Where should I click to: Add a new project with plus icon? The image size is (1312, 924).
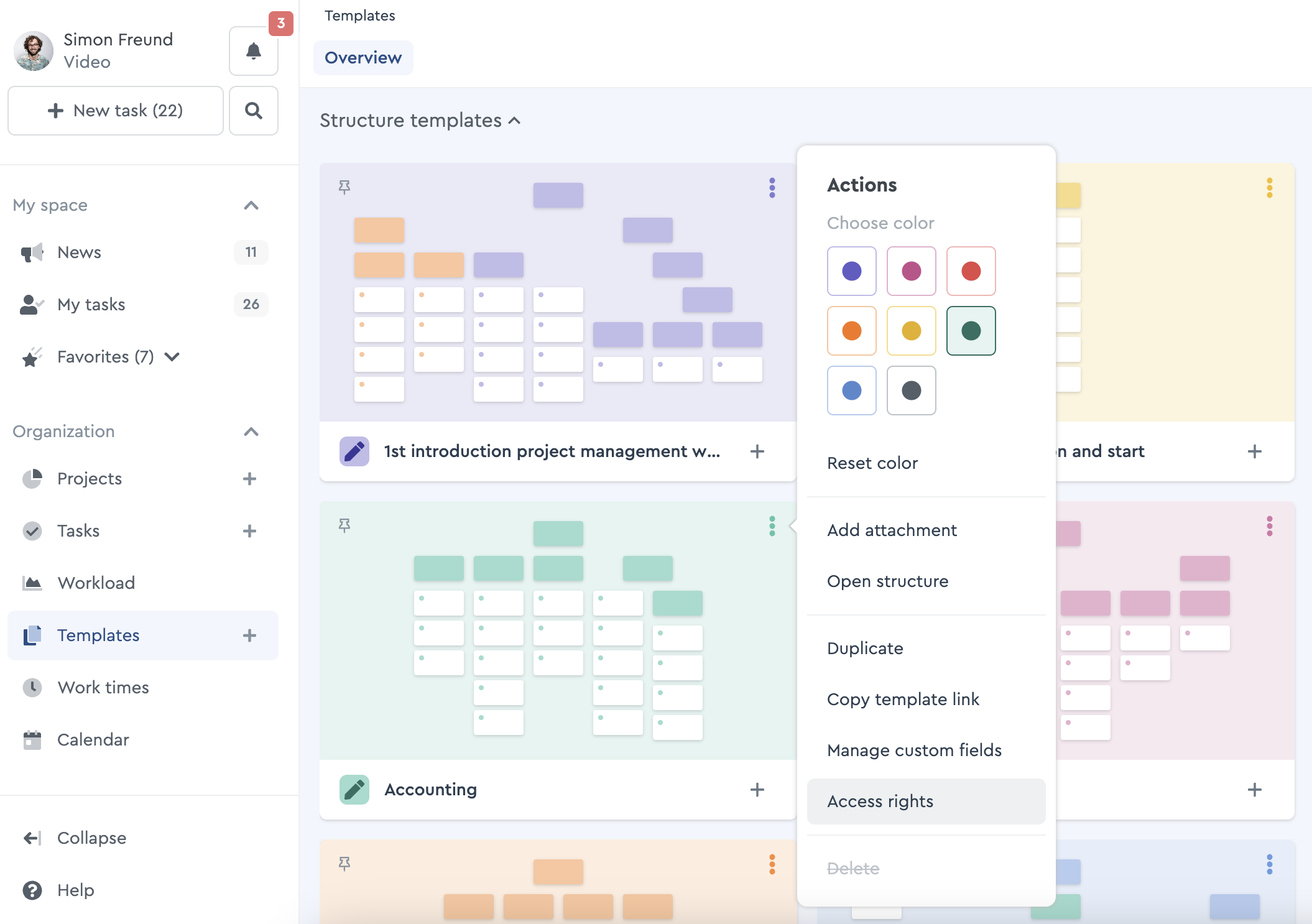pyautogui.click(x=249, y=479)
